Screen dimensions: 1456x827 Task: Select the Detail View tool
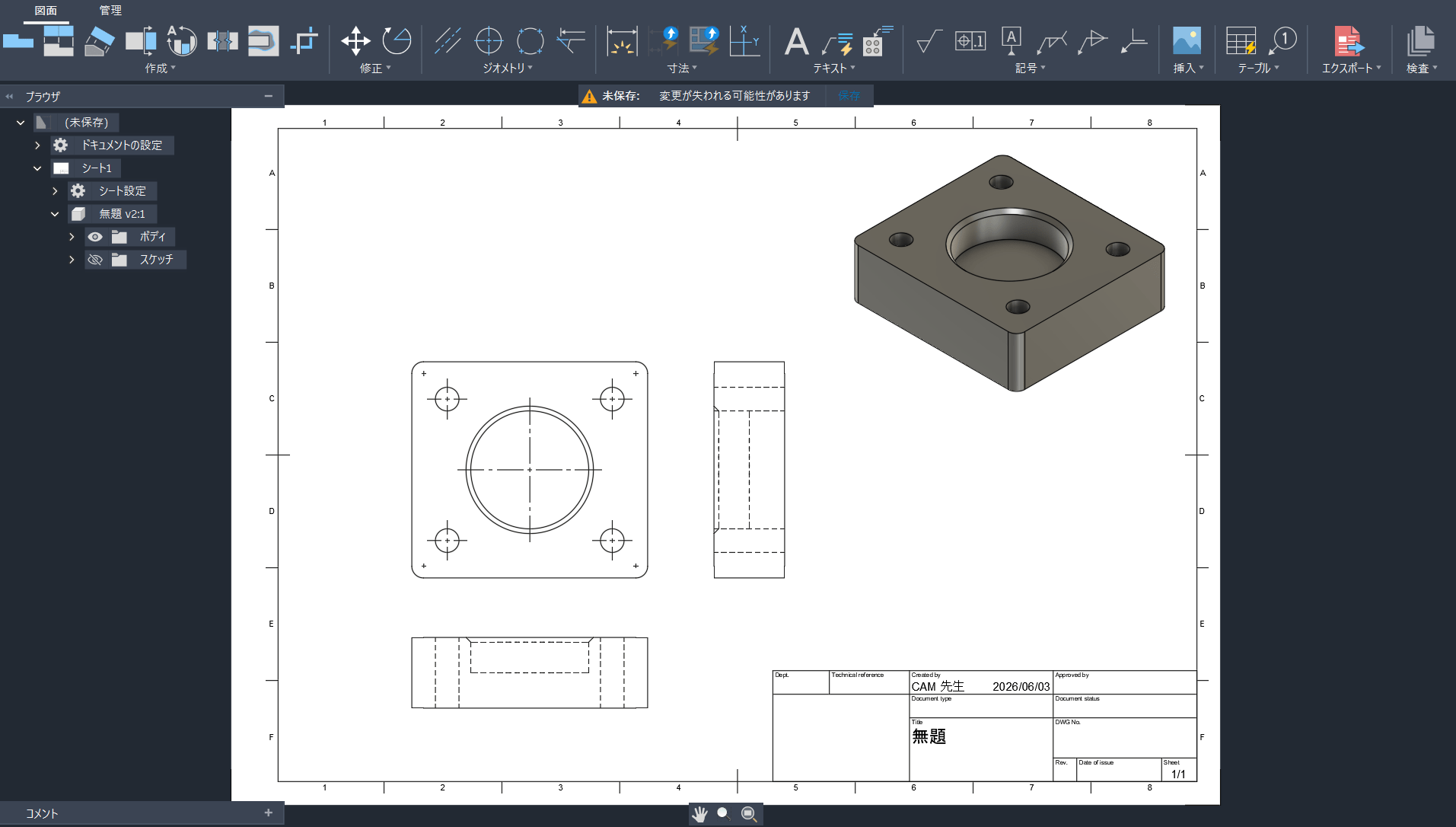(x=181, y=40)
